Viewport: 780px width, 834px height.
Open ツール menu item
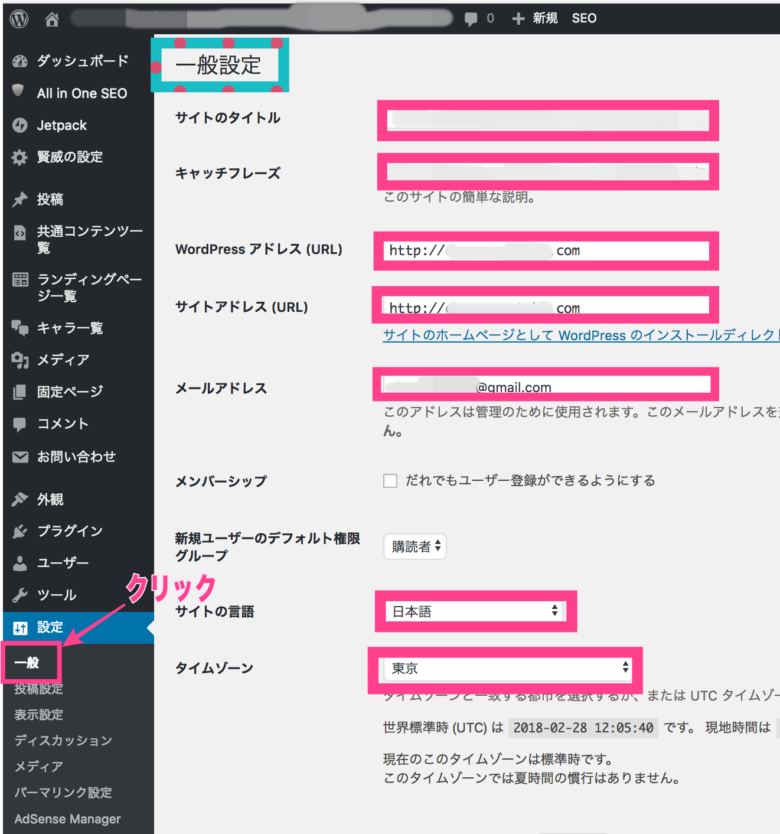click(x=56, y=595)
